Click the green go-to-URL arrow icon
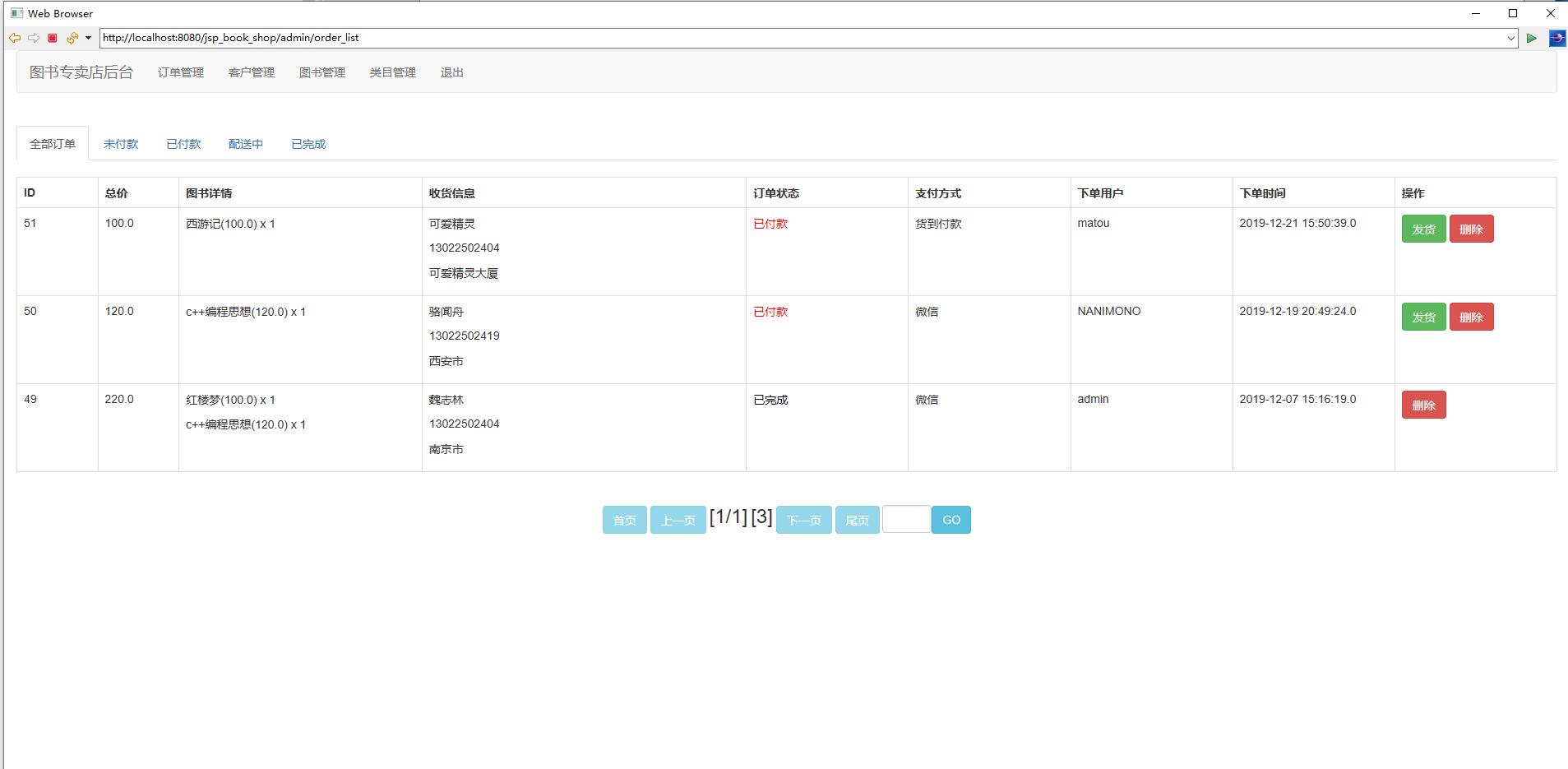 pyautogui.click(x=1531, y=38)
